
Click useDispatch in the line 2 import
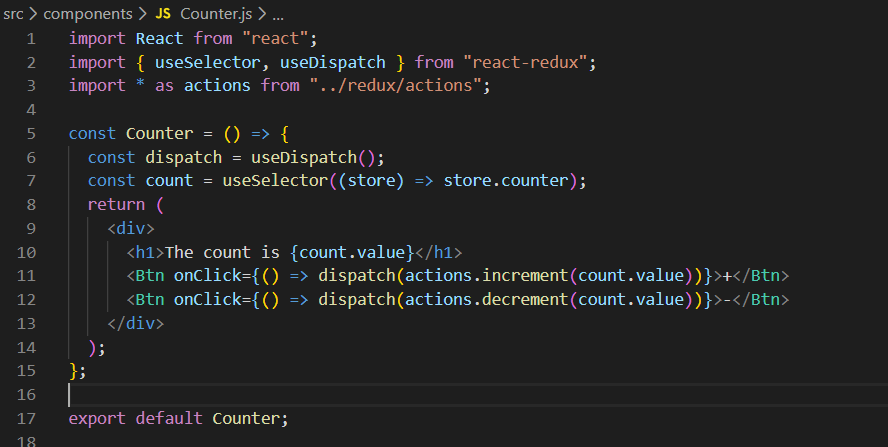[x=332, y=62]
